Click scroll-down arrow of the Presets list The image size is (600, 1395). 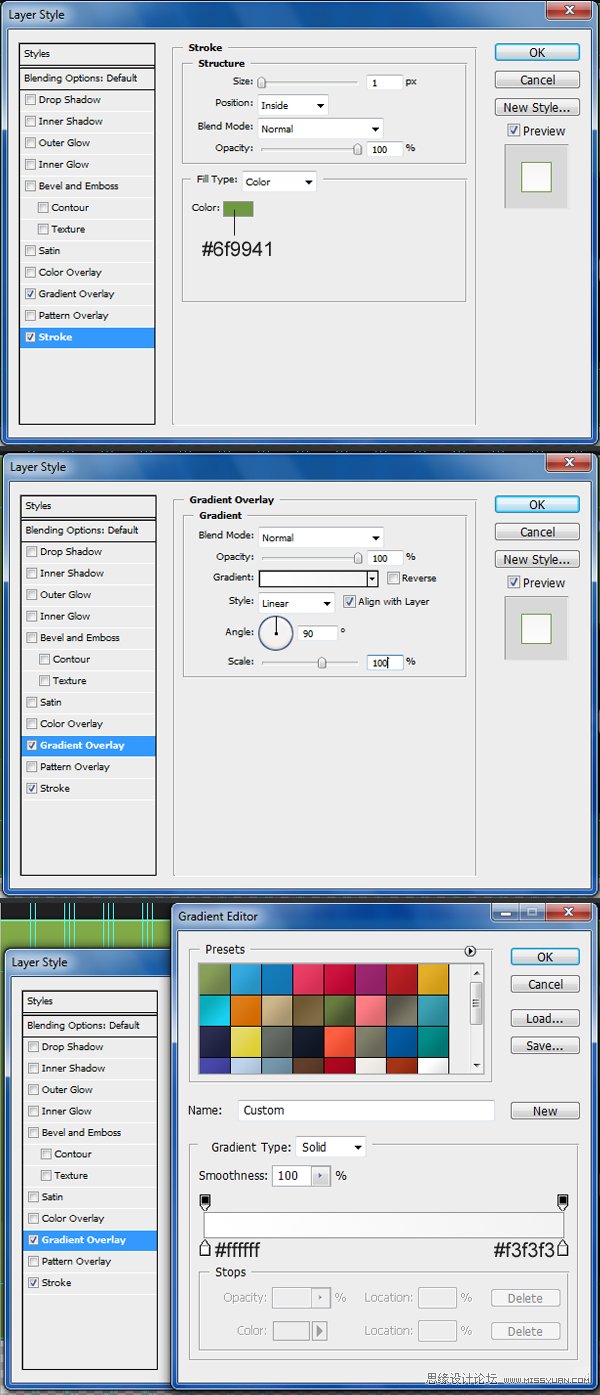coord(476,1066)
